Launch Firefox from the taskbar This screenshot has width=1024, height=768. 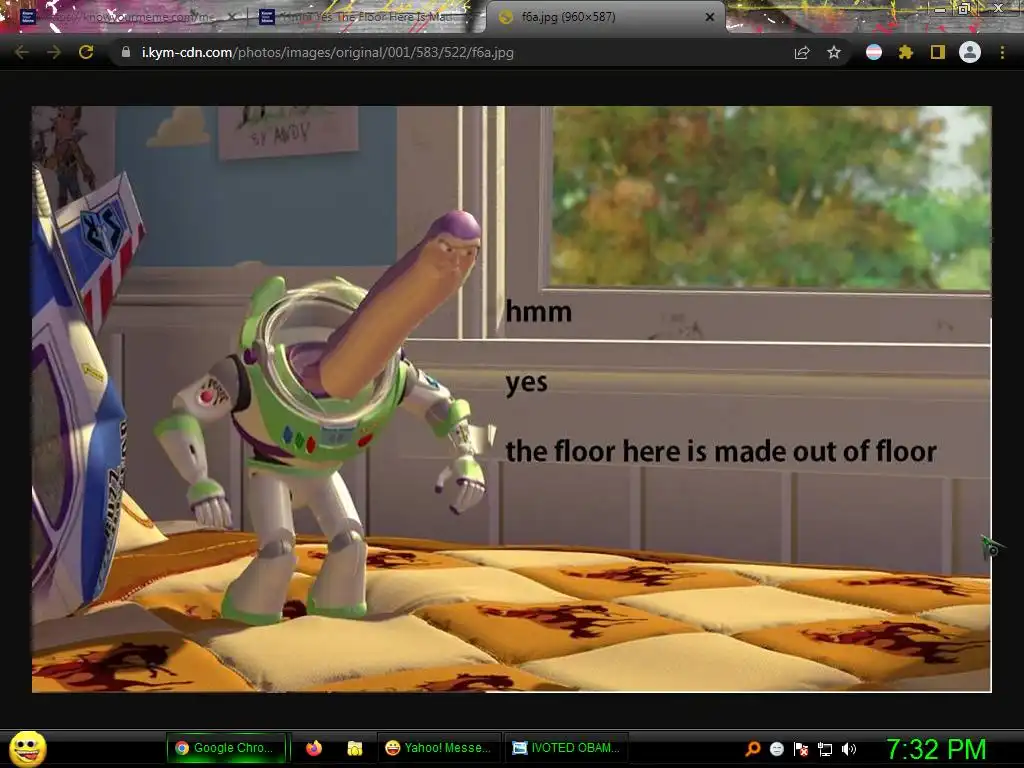click(x=314, y=748)
